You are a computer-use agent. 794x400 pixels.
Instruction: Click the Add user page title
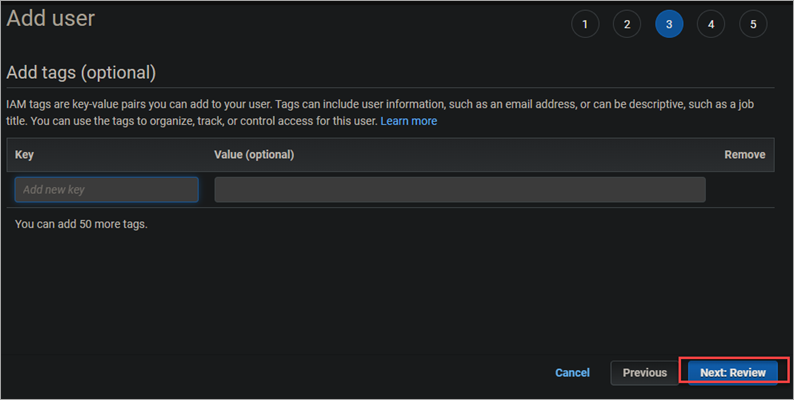(51, 18)
